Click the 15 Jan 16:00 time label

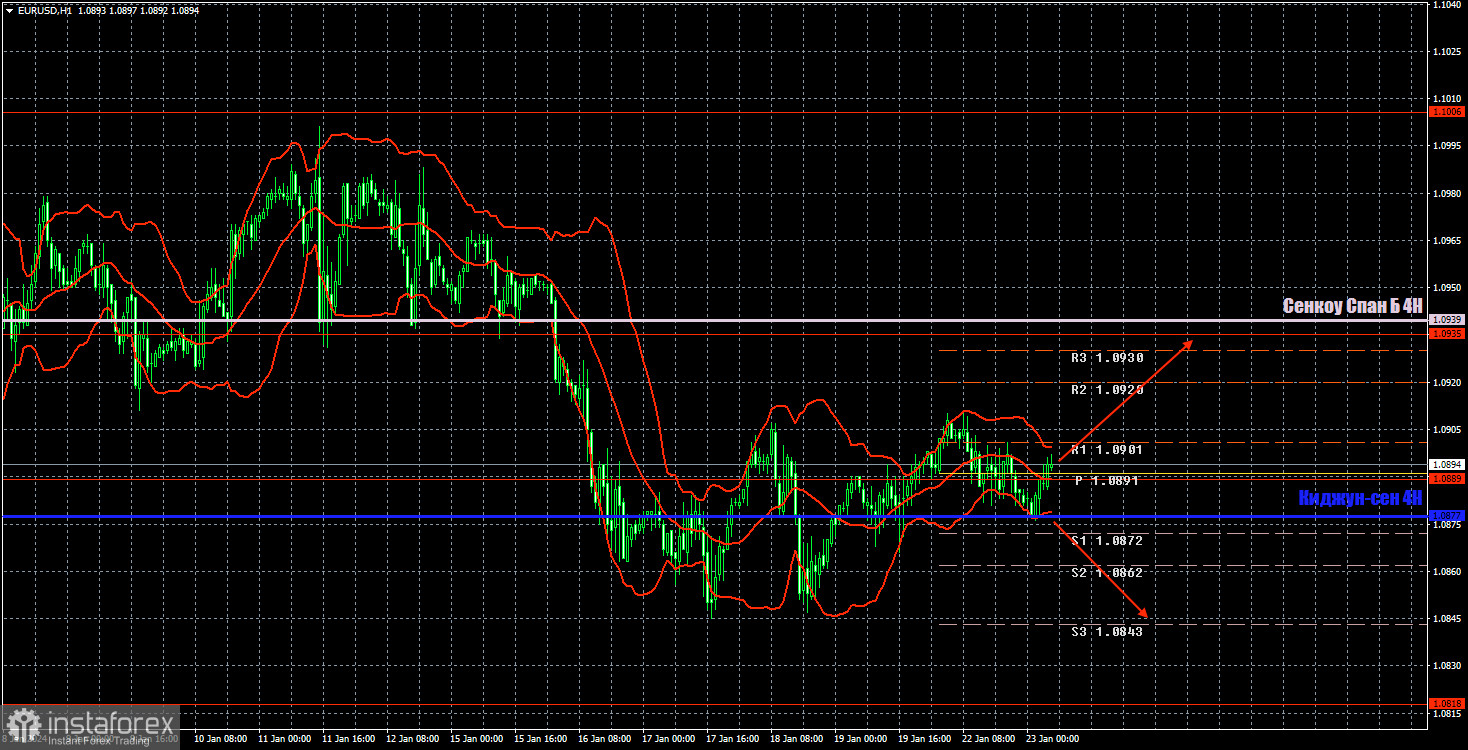[x=541, y=739]
